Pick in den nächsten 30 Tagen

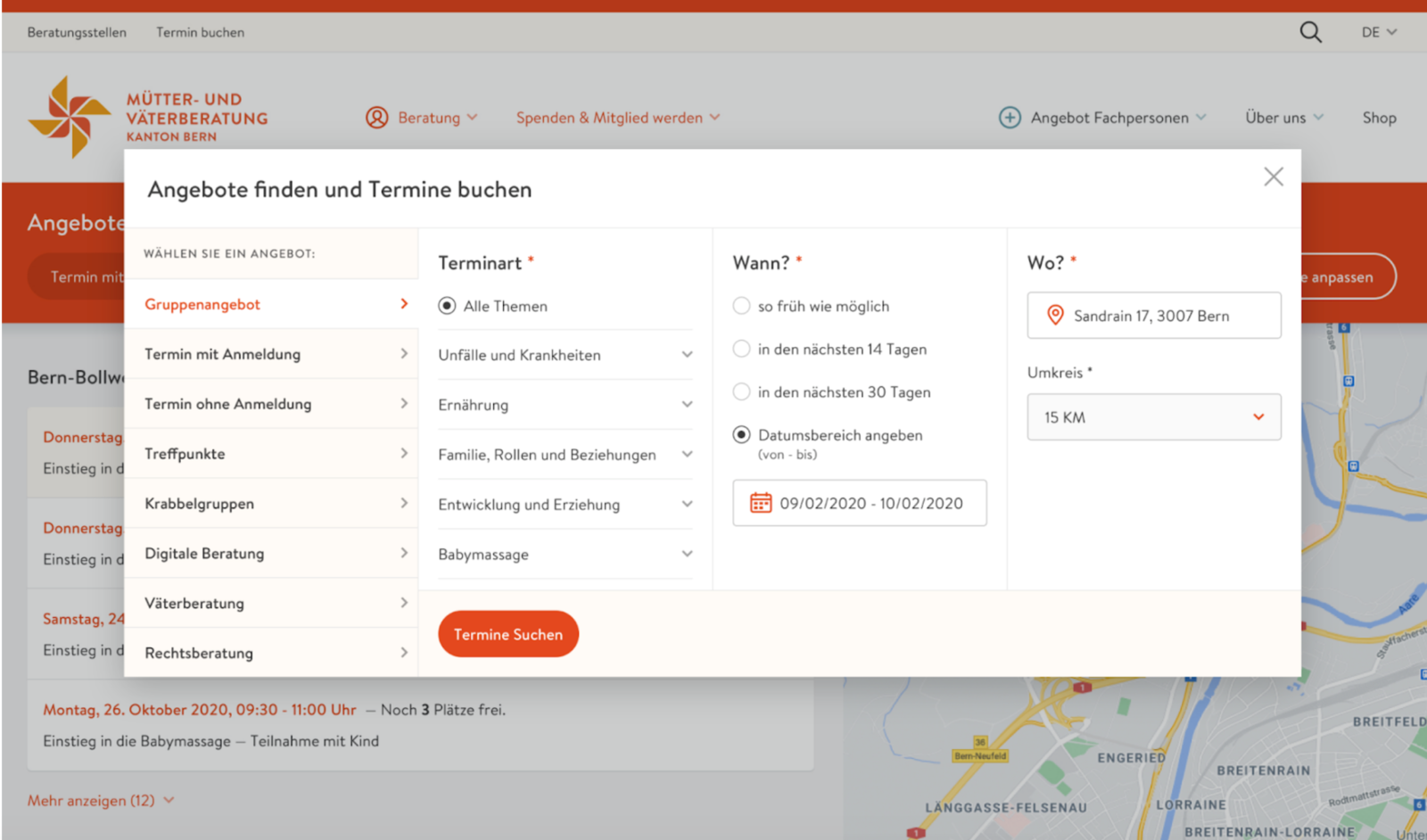coord(741,391)
